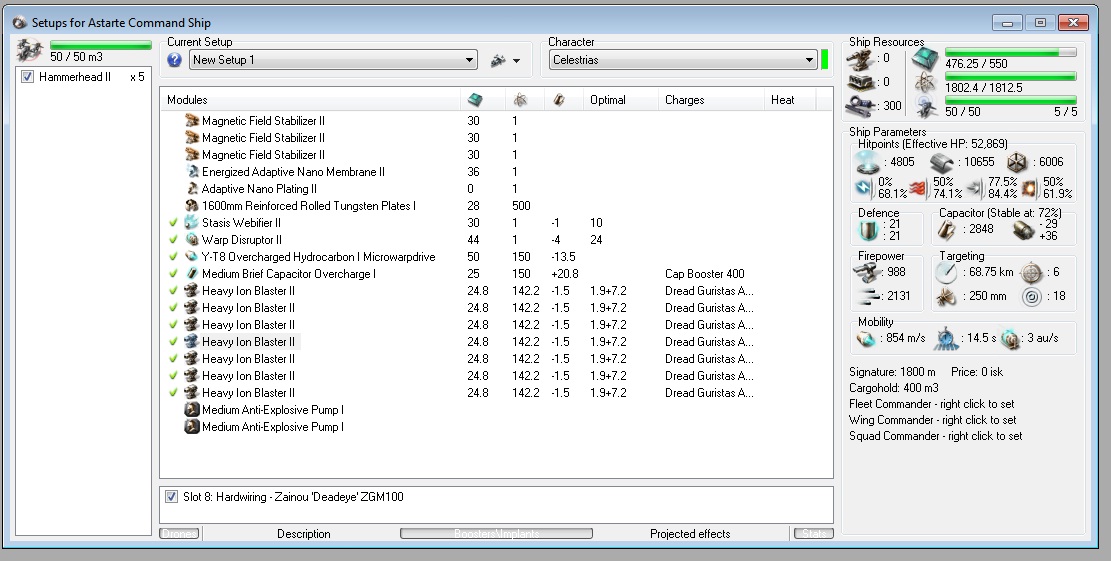Uncheck the Hammerhead II drone checkbox
This screenshot has width=1111, height=561.
pyautogui.click(x=28, y=76)
